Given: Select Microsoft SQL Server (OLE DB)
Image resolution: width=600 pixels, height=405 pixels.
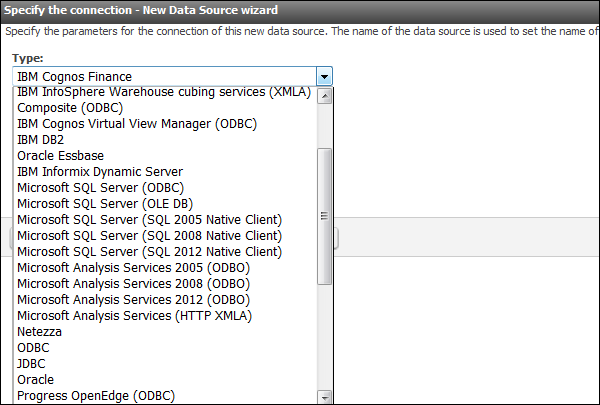Looking at the screenshot, I should pos(105,204).
